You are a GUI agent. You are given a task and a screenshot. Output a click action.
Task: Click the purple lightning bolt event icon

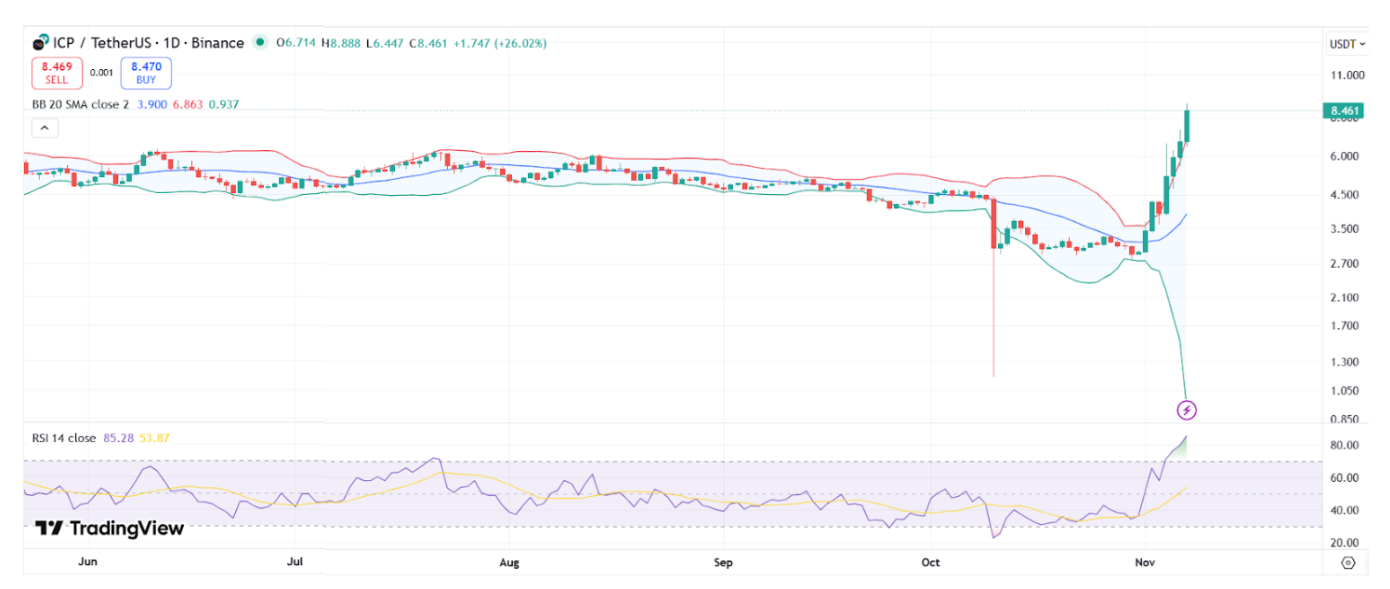(x=1186, y=410)
